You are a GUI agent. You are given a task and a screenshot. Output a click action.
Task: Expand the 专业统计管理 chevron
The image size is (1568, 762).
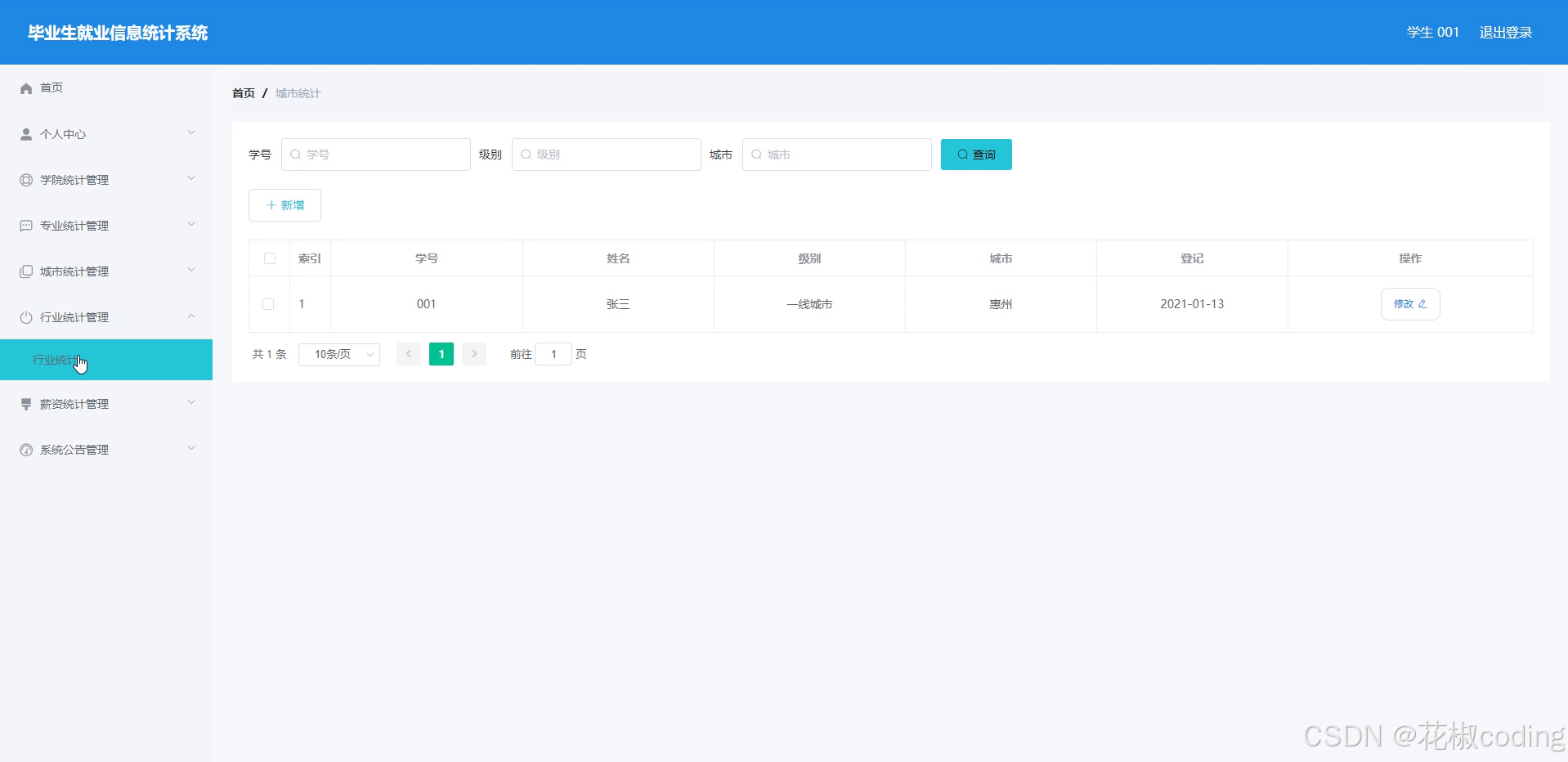191,224
